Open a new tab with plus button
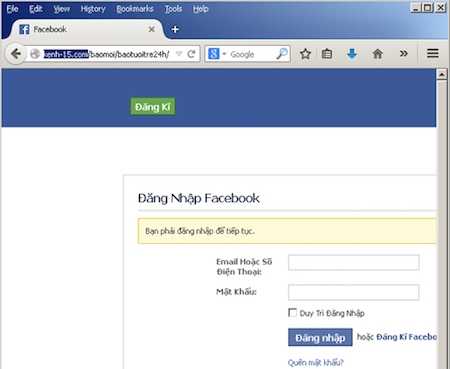This screenshot has height=369, width=450. (175, 29)
